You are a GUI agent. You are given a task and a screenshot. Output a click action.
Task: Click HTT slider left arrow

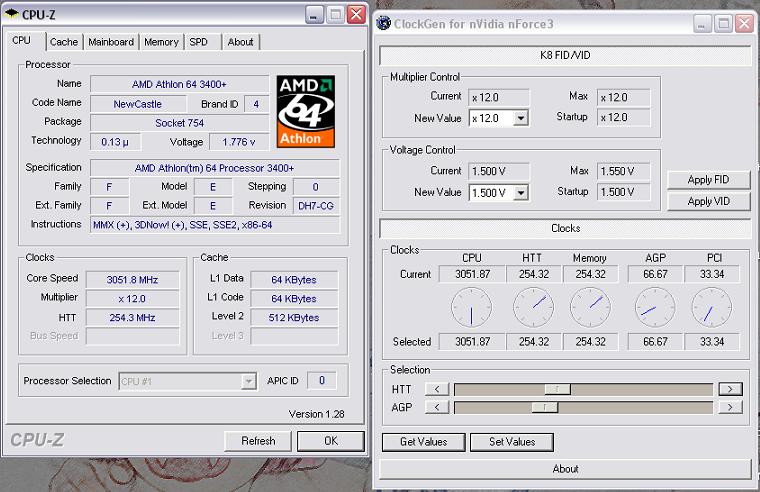pyautogui.click(x=437, y=389)
